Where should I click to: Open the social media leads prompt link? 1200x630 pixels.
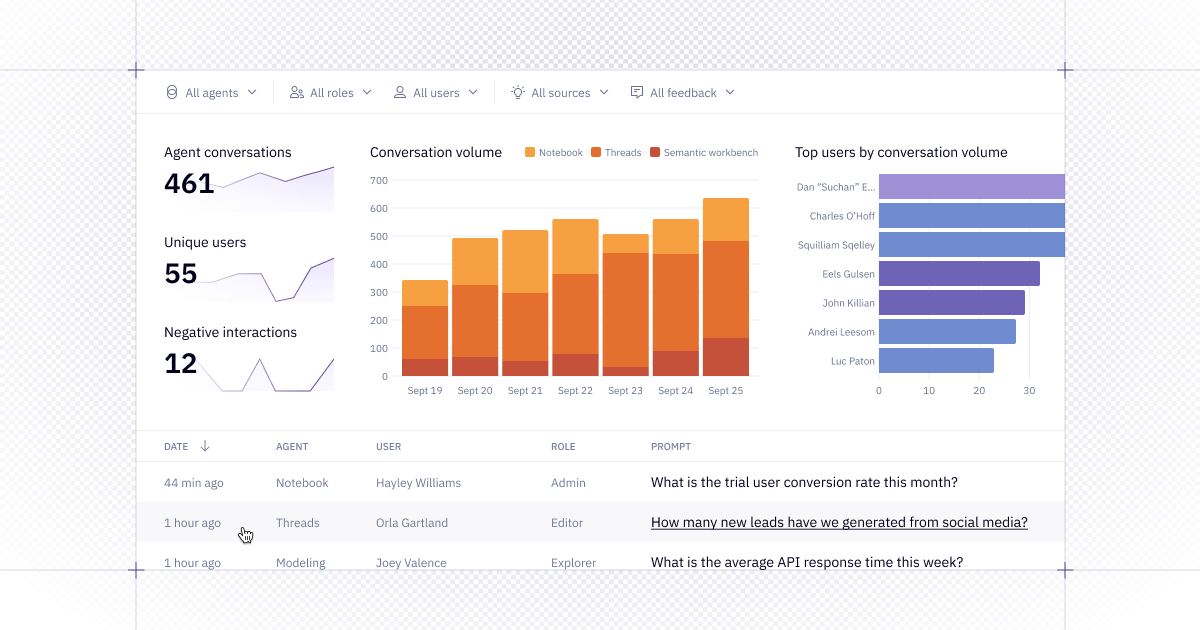point(839,522)
